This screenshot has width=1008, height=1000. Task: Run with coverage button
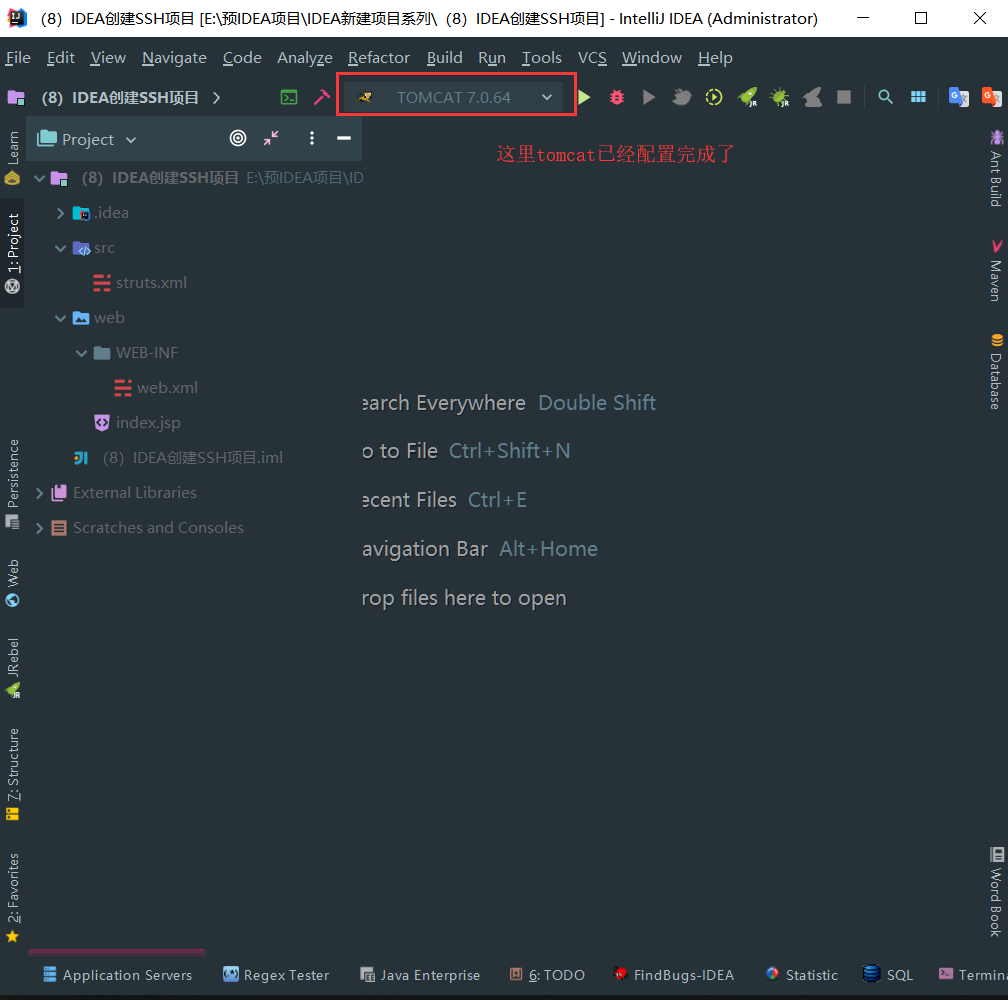click(649, 97)
